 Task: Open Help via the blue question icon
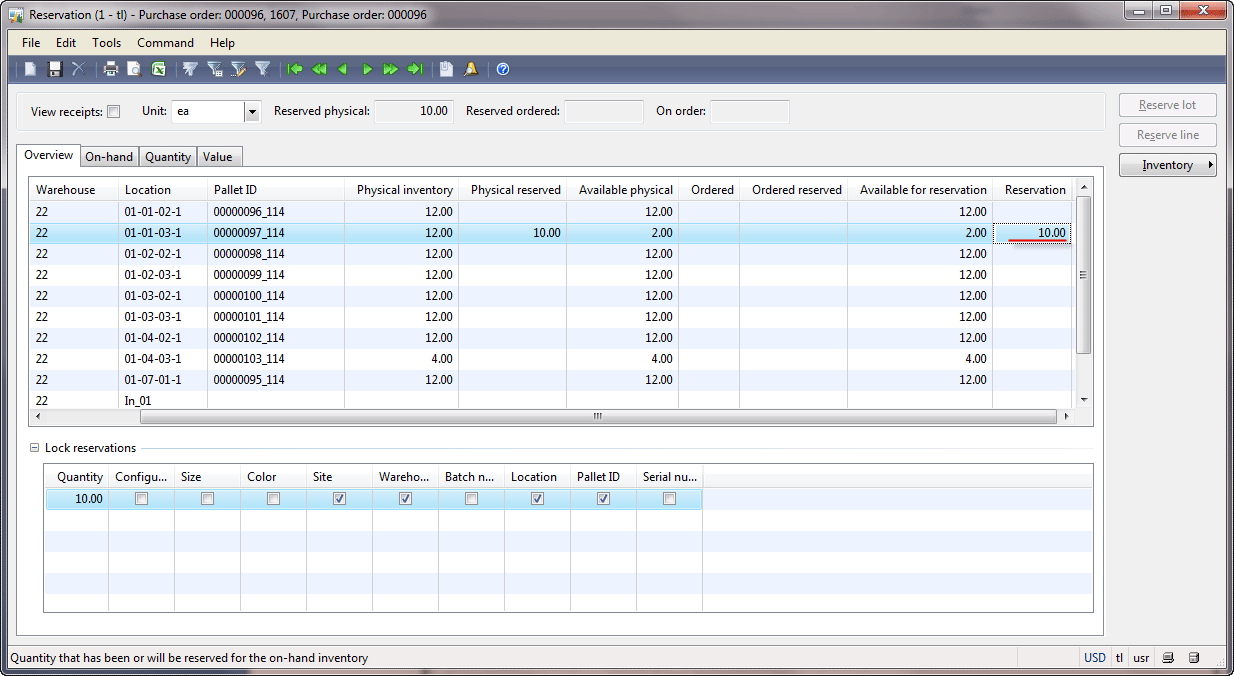[503, 69]
